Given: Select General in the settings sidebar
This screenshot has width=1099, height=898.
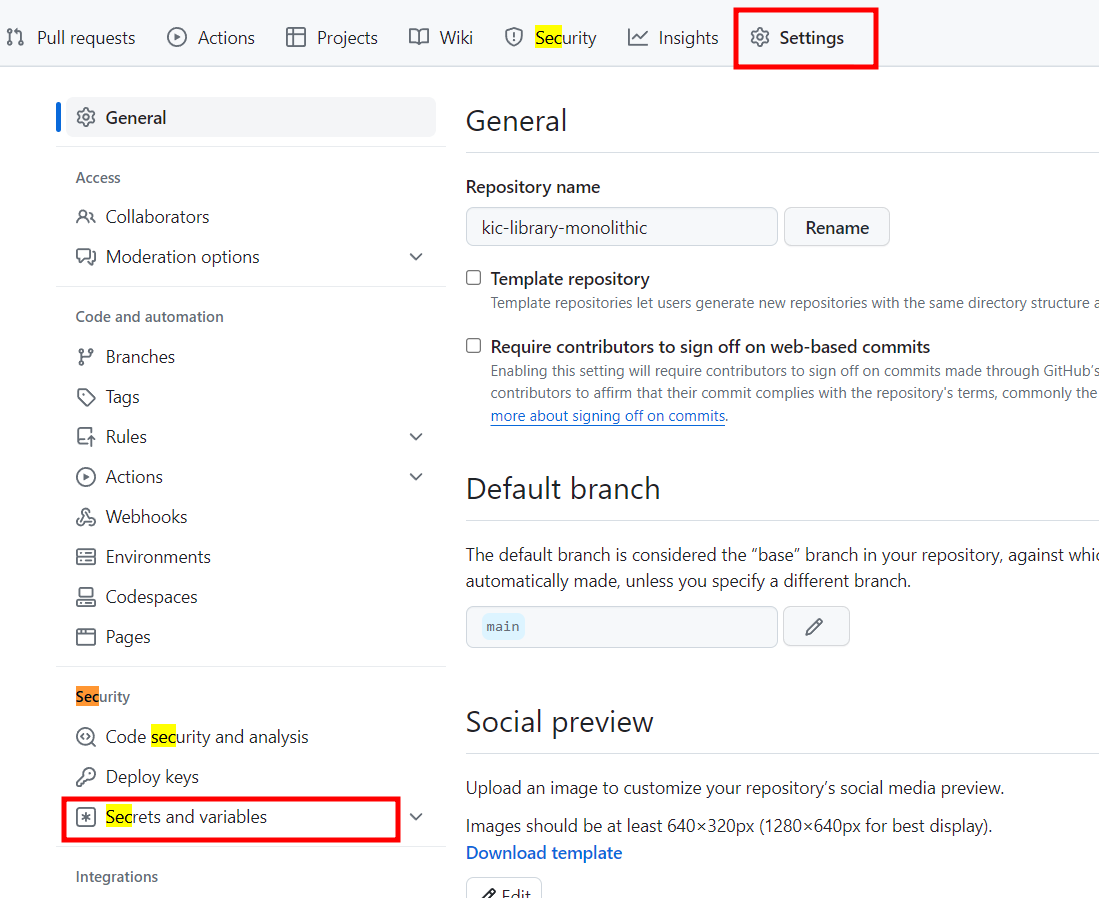Looking at the screenshot, I should (x=251, y=117).
